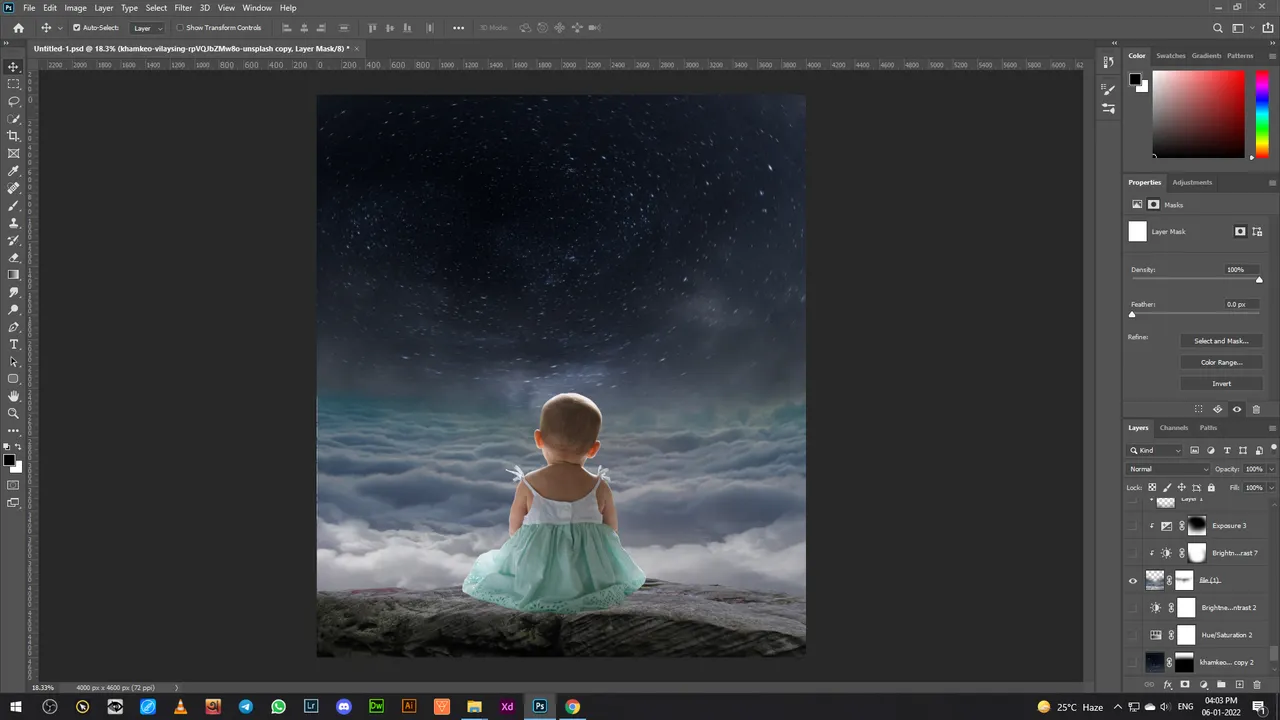
Task: Open the Filter menu
Action: [183, 8]
